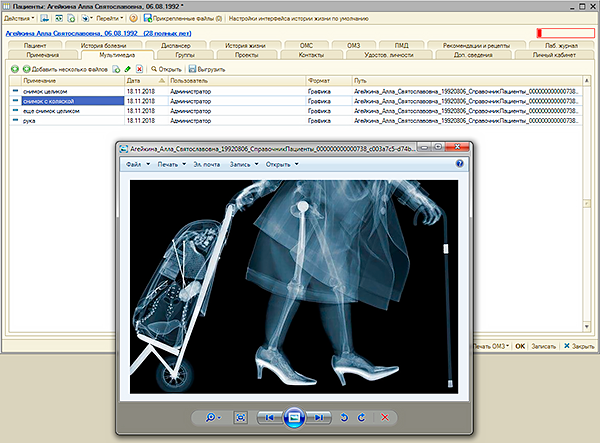Click the zoom magnifier in photo viewer
Screen dimensions: 600x443
coord(213,415)
